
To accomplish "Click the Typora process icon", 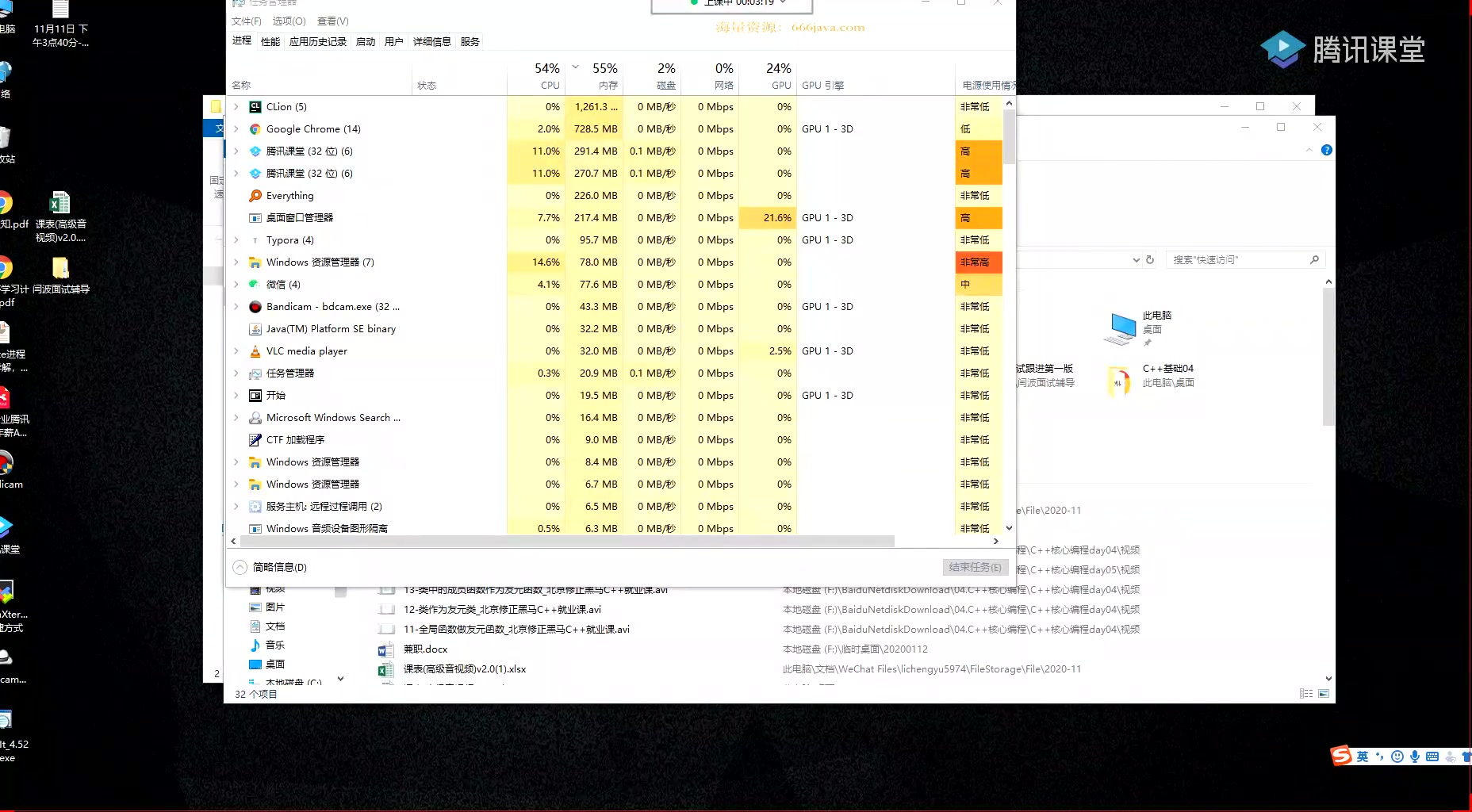I will click(255, 240).
